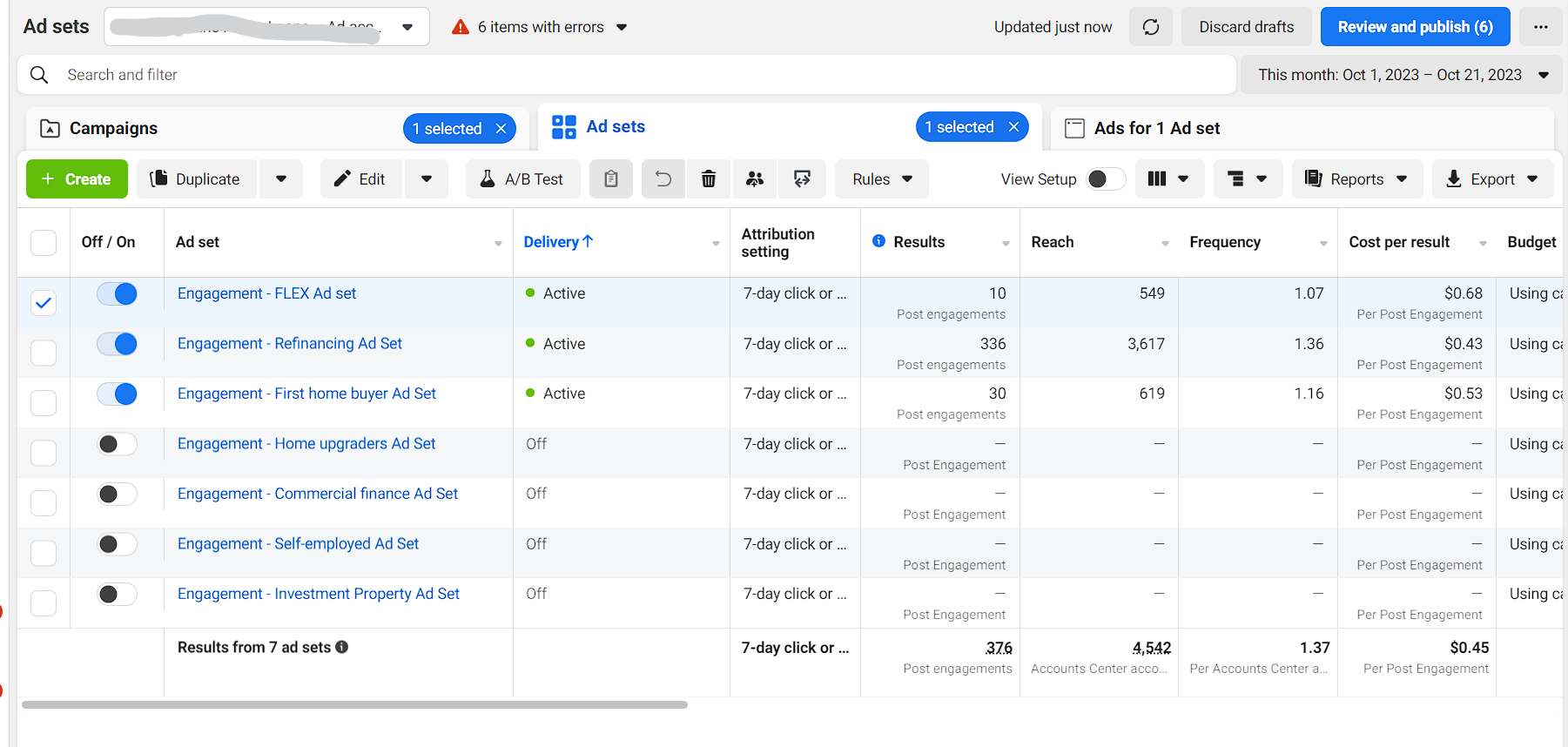Expand the Duplicate dropdown arrow
The height and width of the screenshot is (747, 1568).
click(x=280, y=179)
